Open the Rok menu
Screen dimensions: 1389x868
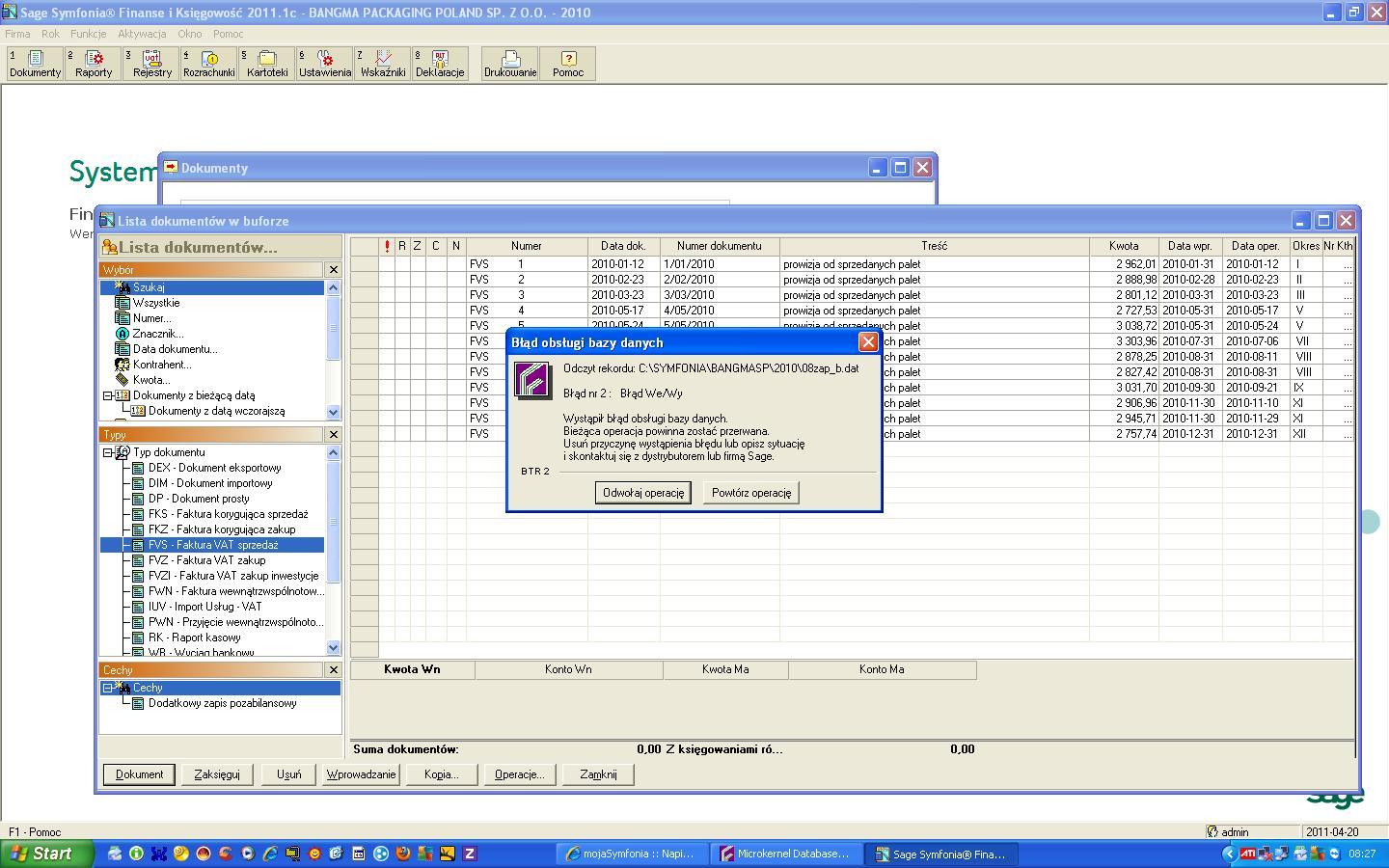50,34
